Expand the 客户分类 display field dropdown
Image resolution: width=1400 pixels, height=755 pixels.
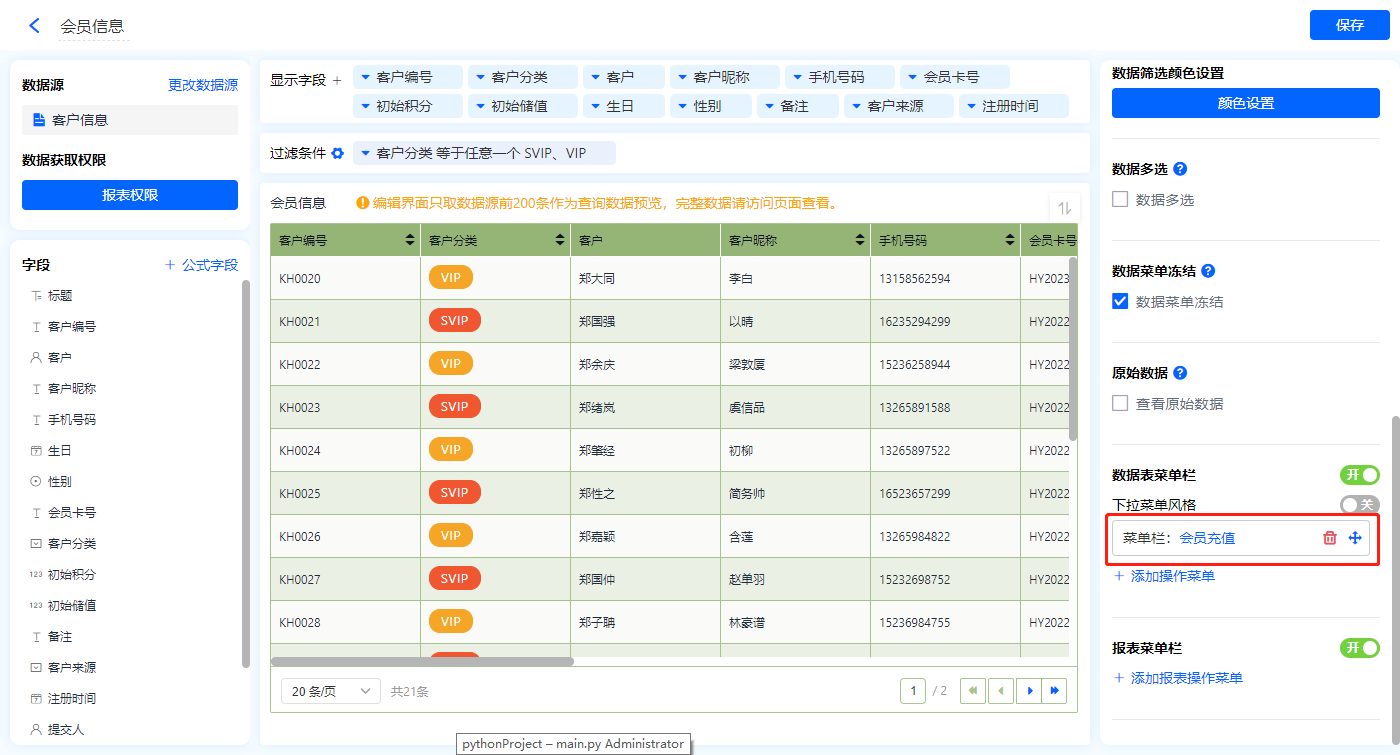(481, 77)
